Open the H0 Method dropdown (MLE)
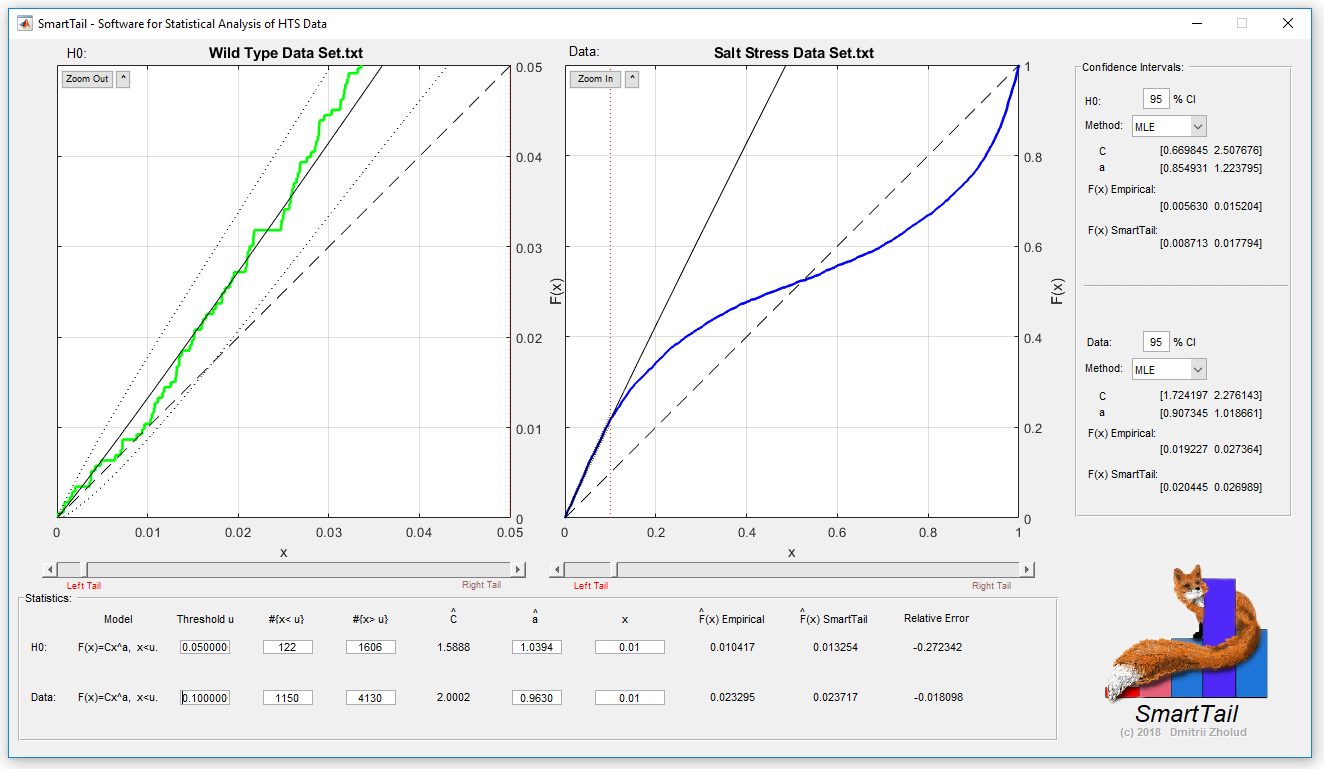The width and height of the screenshot is (1324, 769). coord(1169,126)
